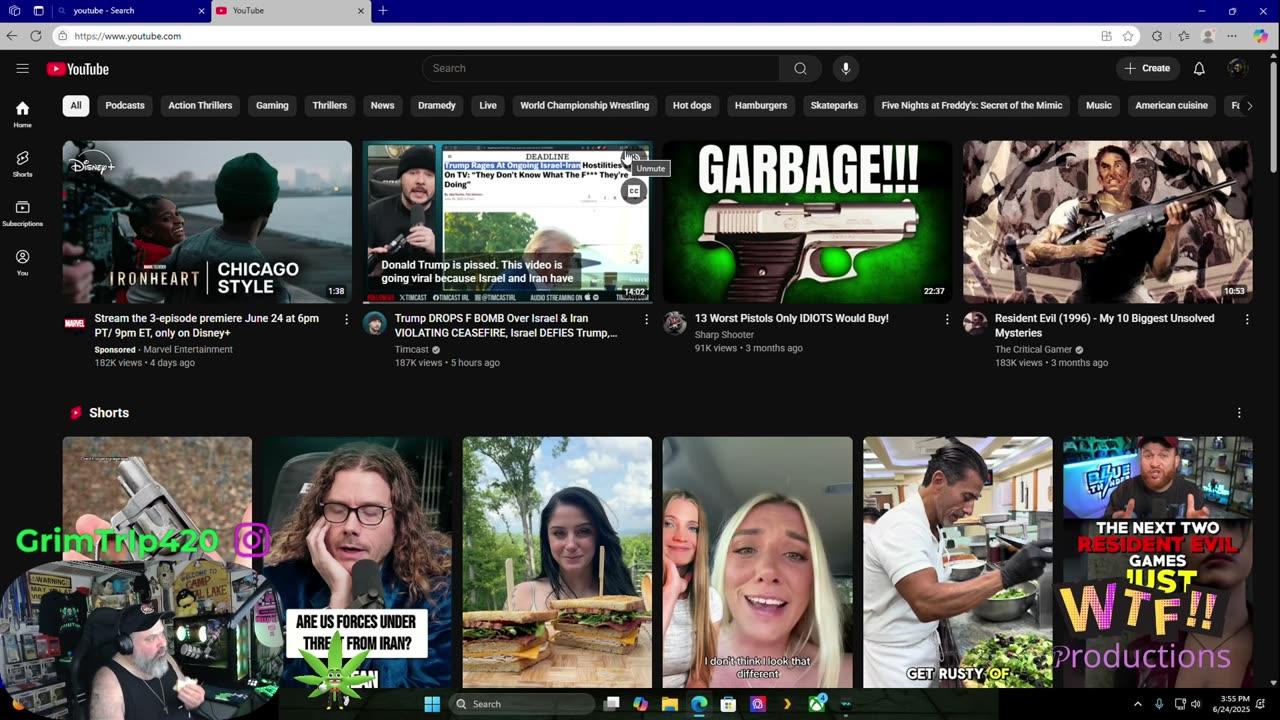Show more category chips with the right arrow
The width and height of the screenshot is (1280, 720).
(x=1249, y=105)
